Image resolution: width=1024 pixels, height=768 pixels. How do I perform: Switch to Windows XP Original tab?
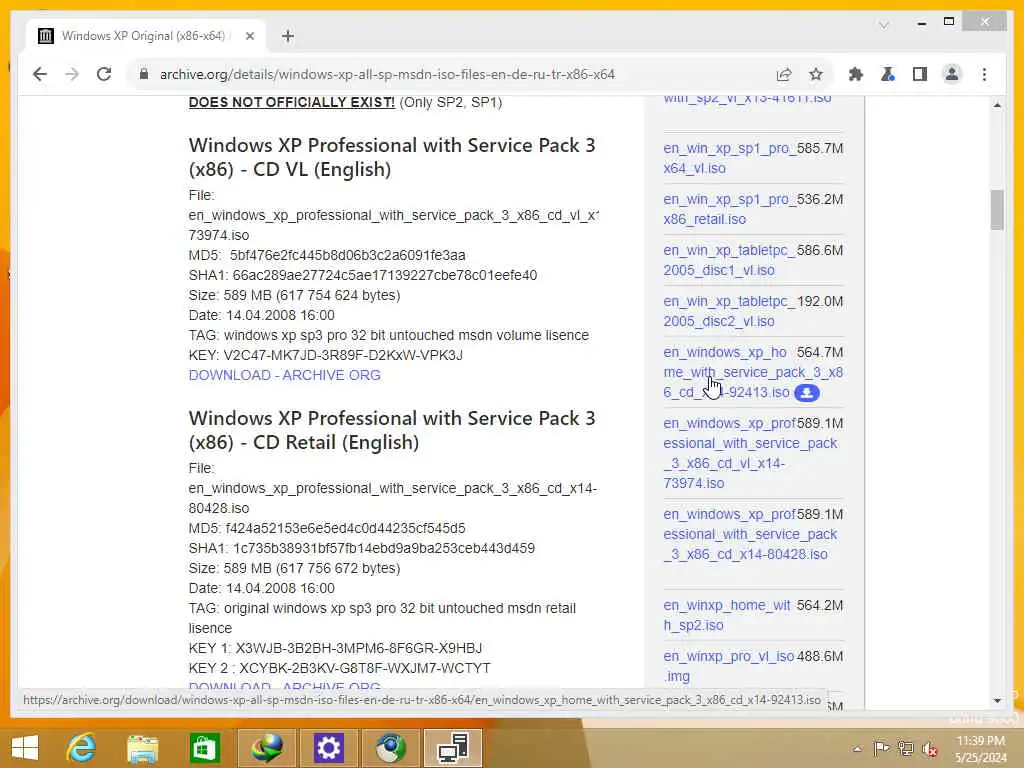tap(143, 36)
